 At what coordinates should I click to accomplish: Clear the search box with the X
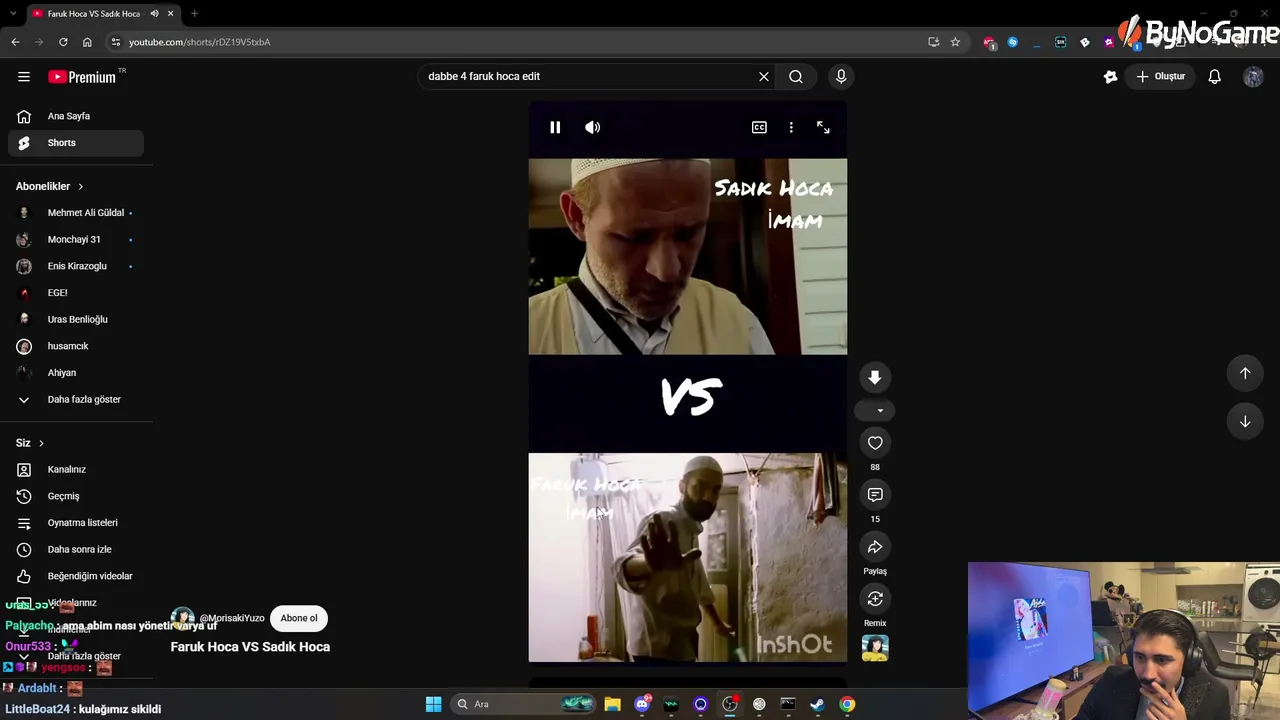pyautogui.click(x=764, y=77)
